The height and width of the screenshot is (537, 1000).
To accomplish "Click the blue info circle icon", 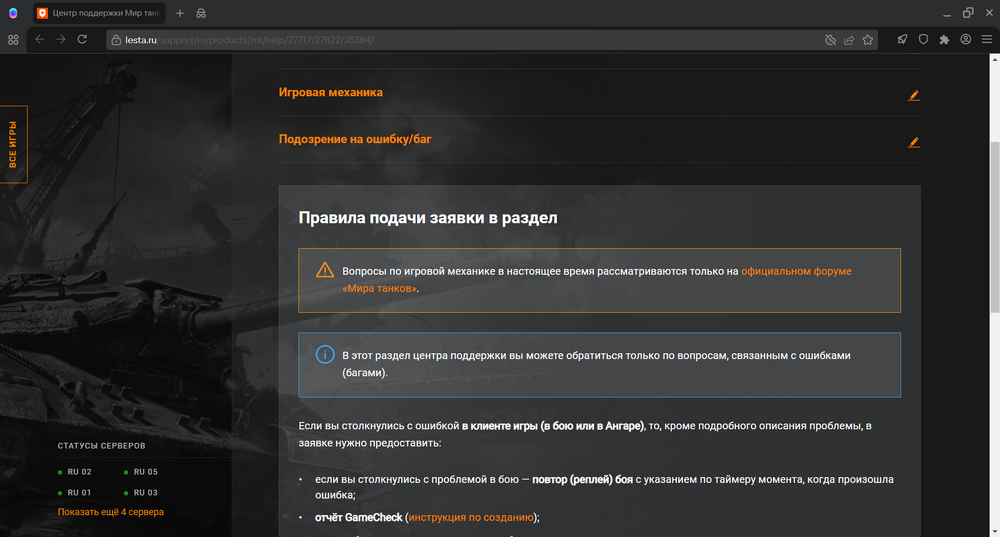I will pyautogui.click(x=325, y=354).
